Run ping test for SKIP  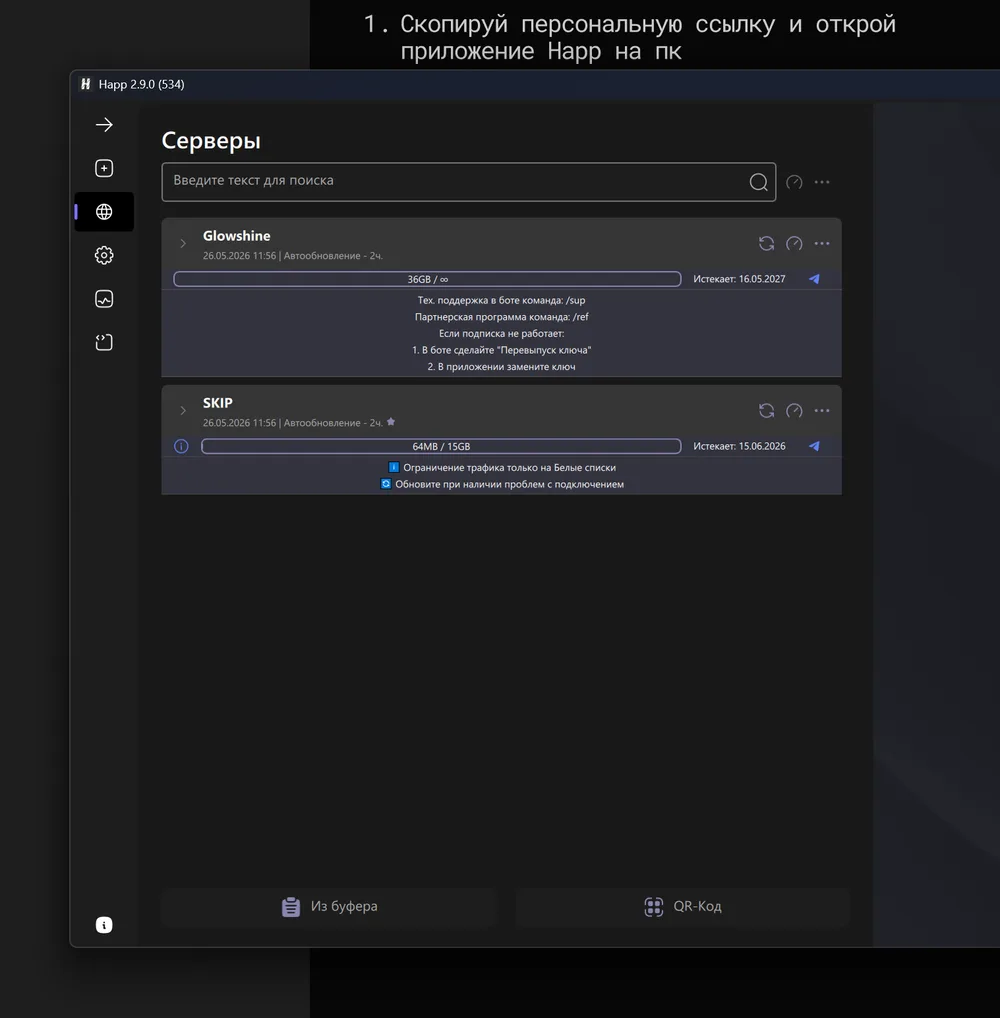tap(794, 410)
